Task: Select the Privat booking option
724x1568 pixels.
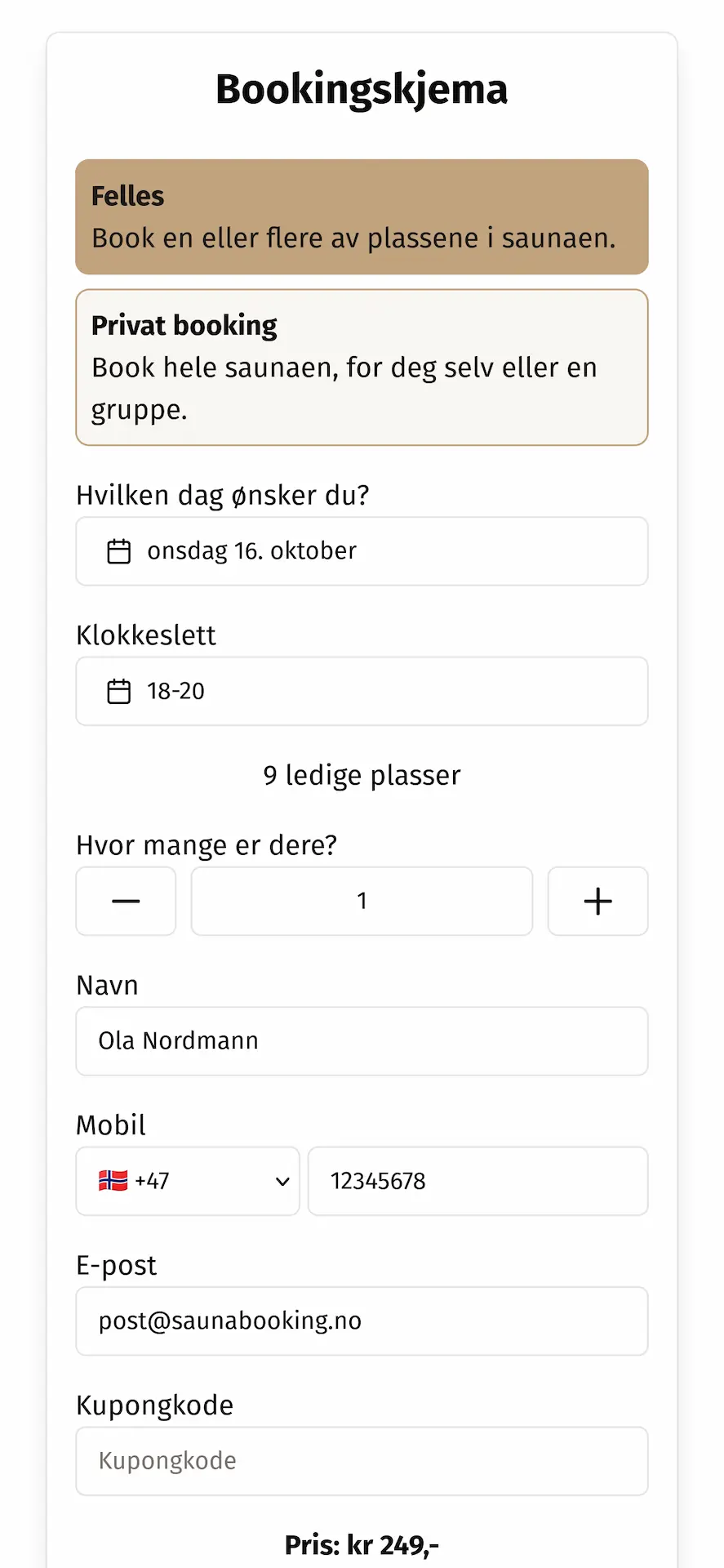Action: click(362, 367)
